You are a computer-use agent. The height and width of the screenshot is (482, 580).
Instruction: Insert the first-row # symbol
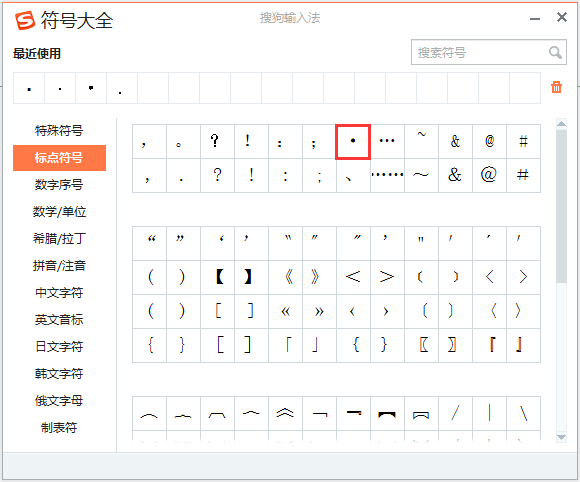click(x=523, y=142)
